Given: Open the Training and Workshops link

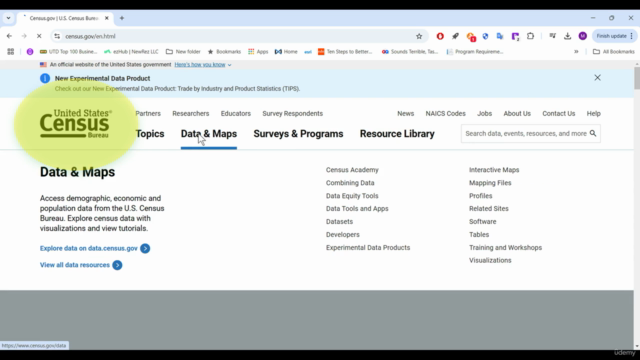Looking at the screenshot, I should pyautogui.click(x=505, y=247).
